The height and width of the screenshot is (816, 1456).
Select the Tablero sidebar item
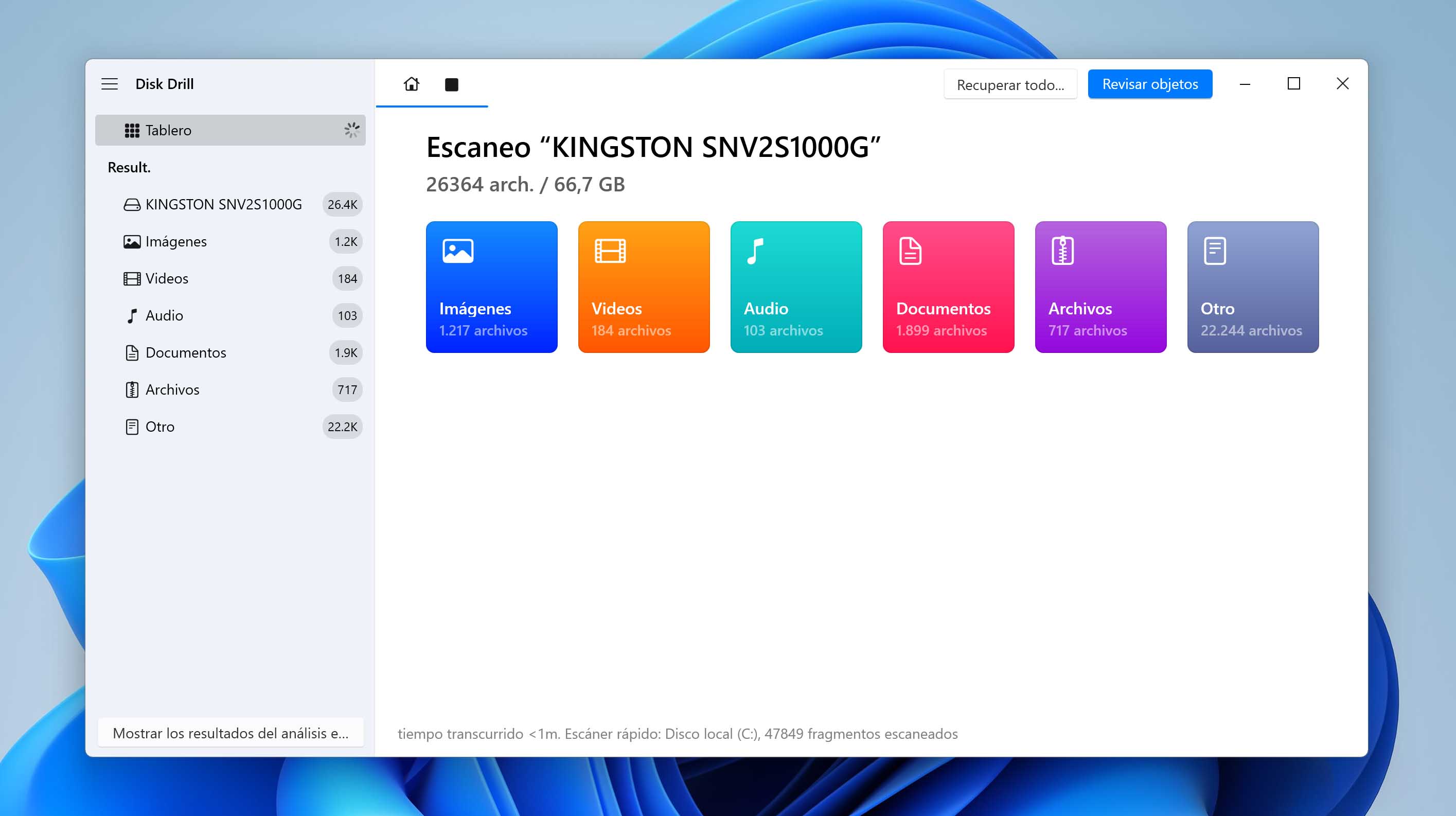[230, 131]
